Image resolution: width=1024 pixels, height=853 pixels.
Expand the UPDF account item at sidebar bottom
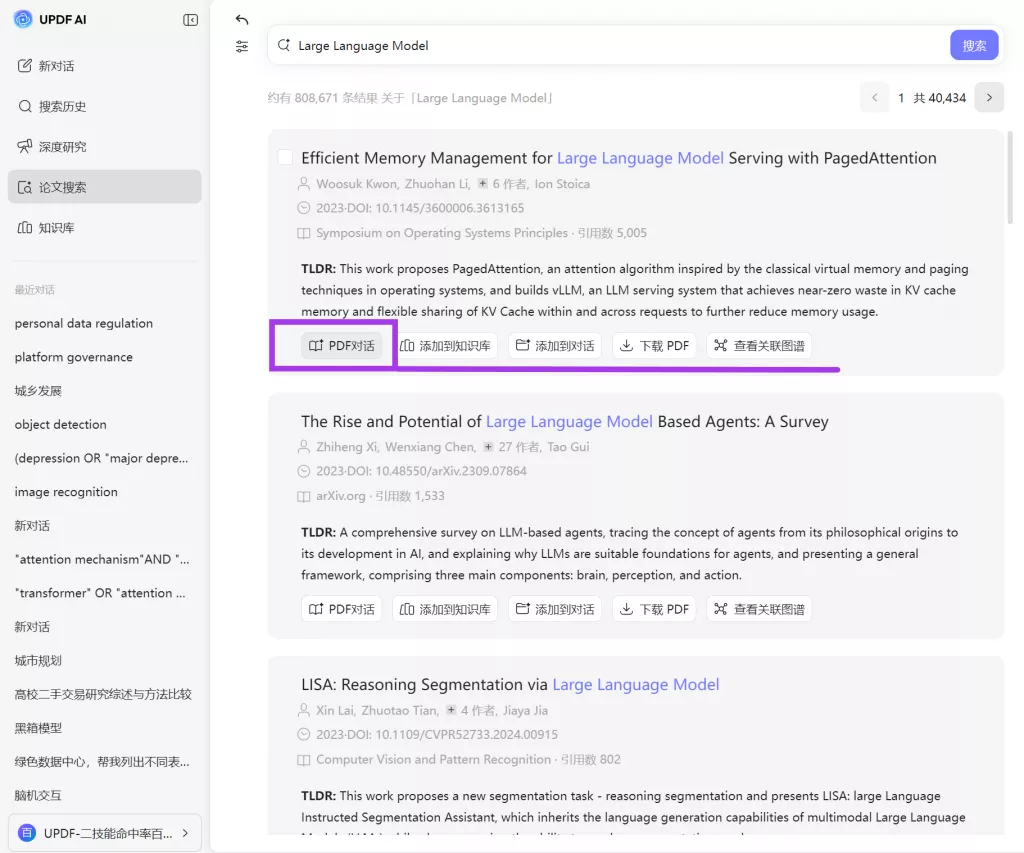pyautogui.click(x=105, y=832)
